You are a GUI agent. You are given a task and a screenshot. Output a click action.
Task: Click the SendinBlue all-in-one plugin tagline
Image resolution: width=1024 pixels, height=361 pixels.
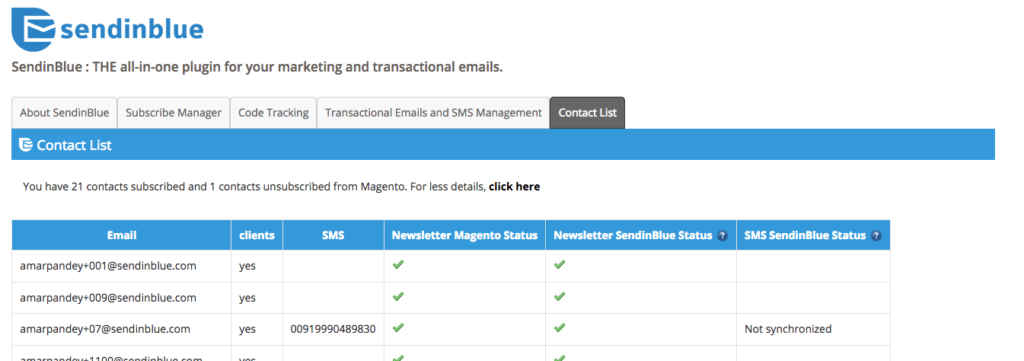point(257,67)
